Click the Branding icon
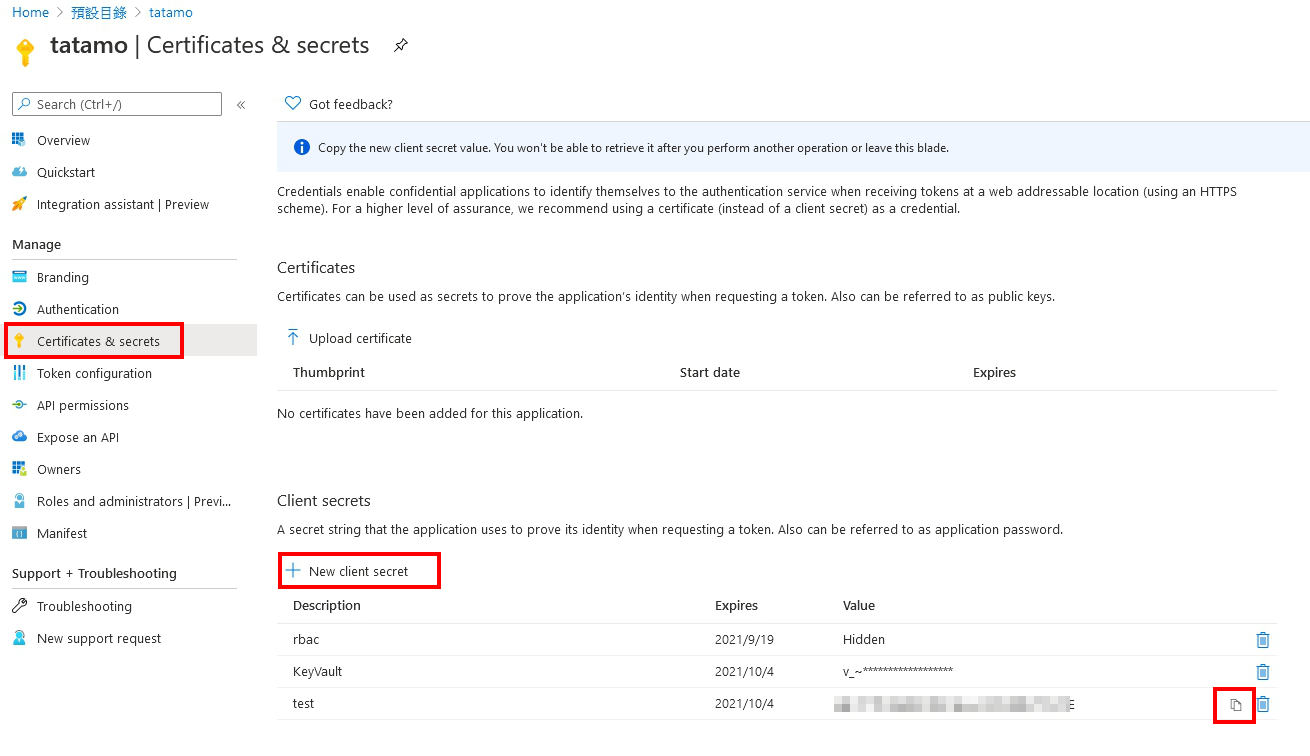Image resolution: width=1310 pixels, height=756 pixels. pos(19,277)
